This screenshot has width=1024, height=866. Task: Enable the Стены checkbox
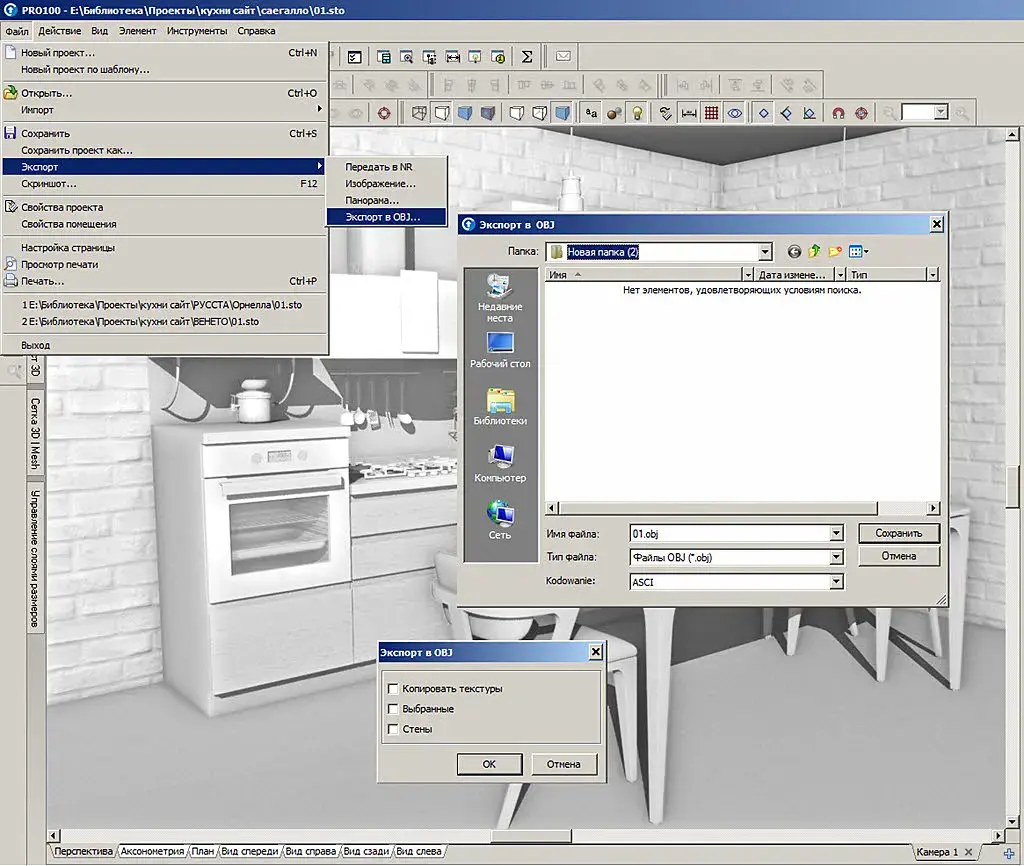tap(393, 729)
